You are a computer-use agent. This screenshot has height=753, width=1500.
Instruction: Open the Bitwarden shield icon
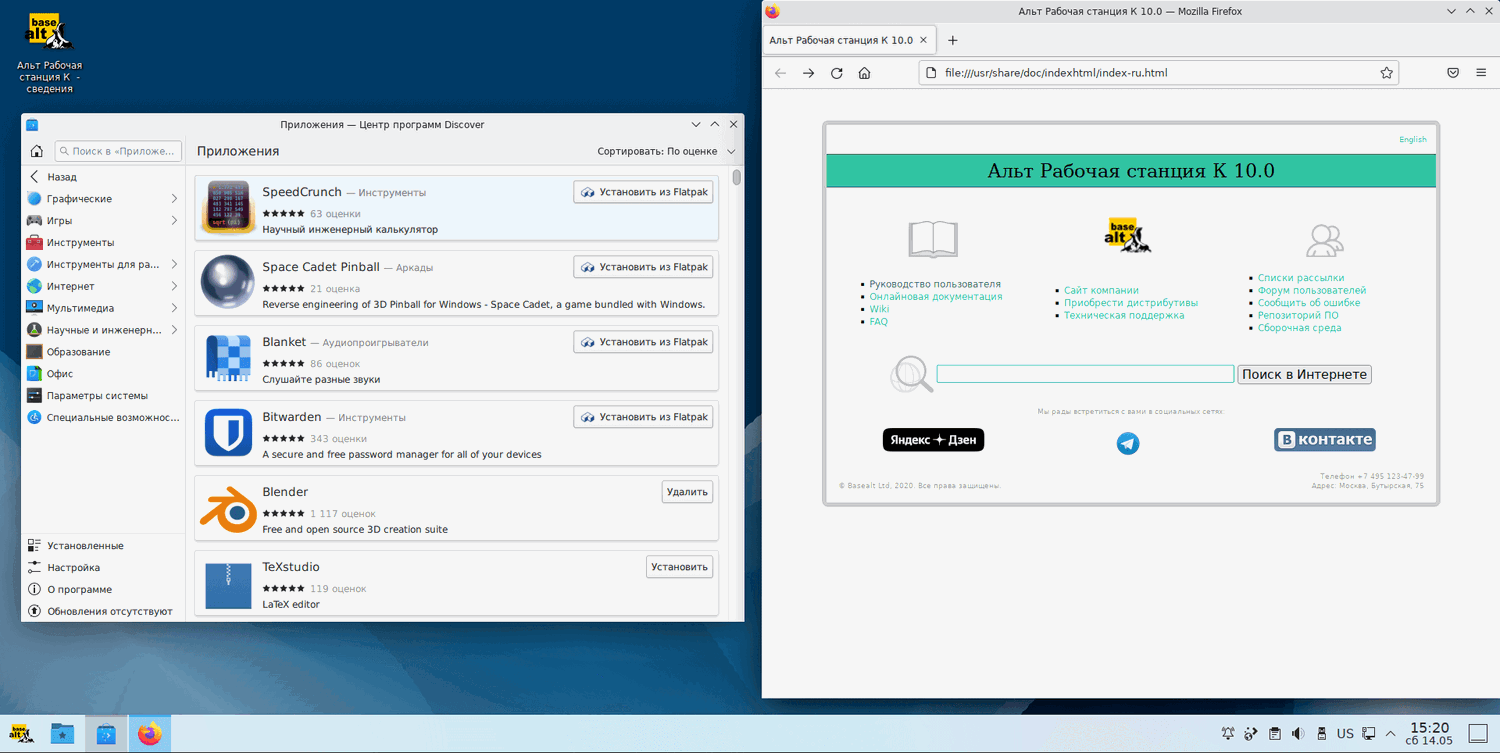click(x=228, y=432)
